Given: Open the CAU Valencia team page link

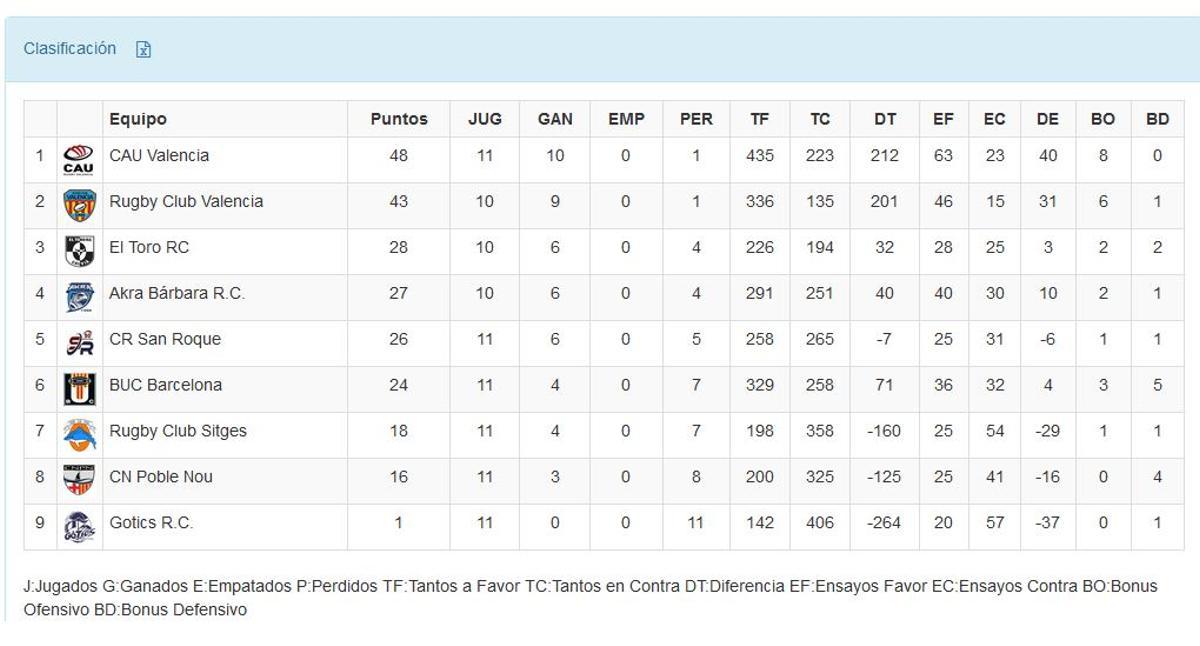Looking at the screenshot, I should pos(158,156).
